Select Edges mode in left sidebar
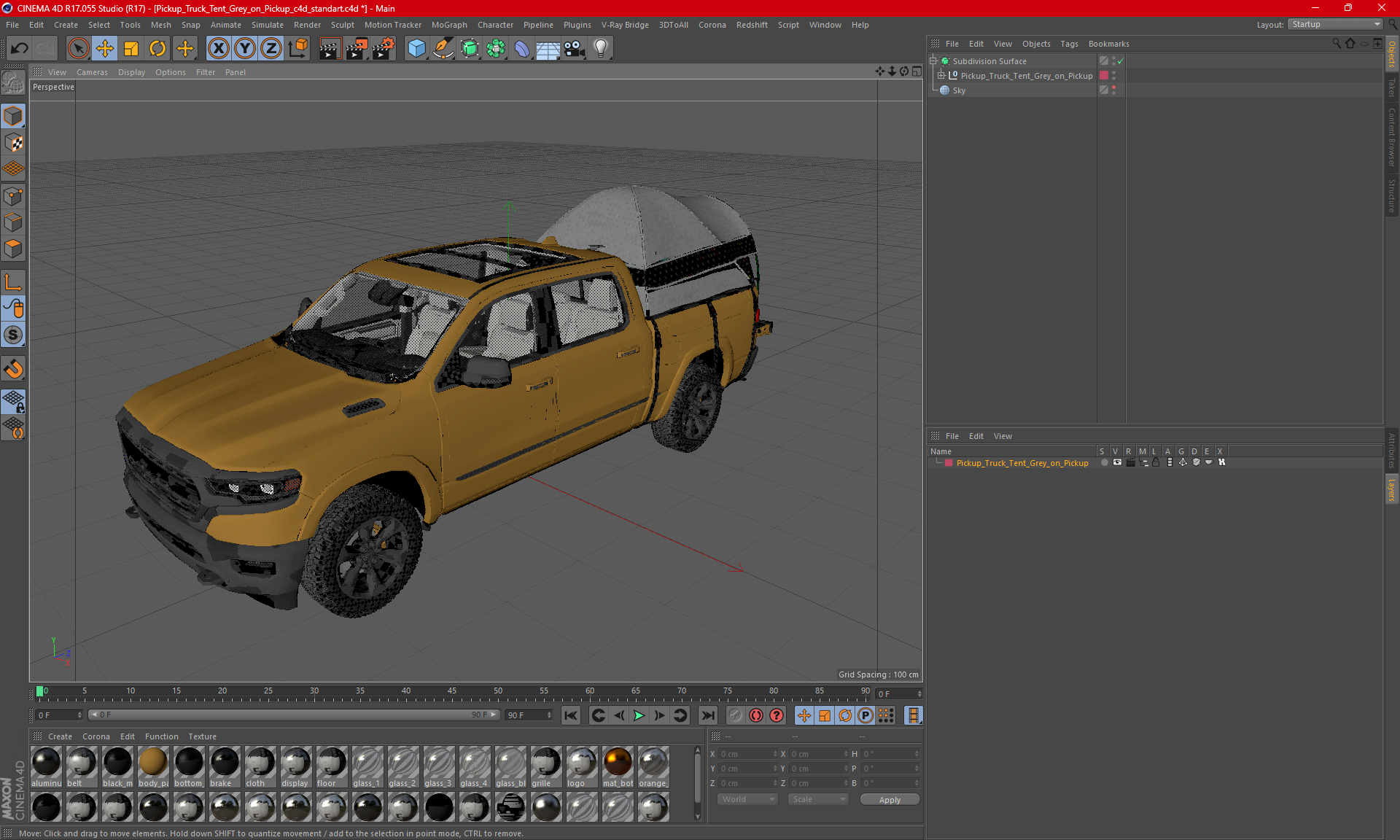The image size is (1400, 840). (x=13, y=222)
